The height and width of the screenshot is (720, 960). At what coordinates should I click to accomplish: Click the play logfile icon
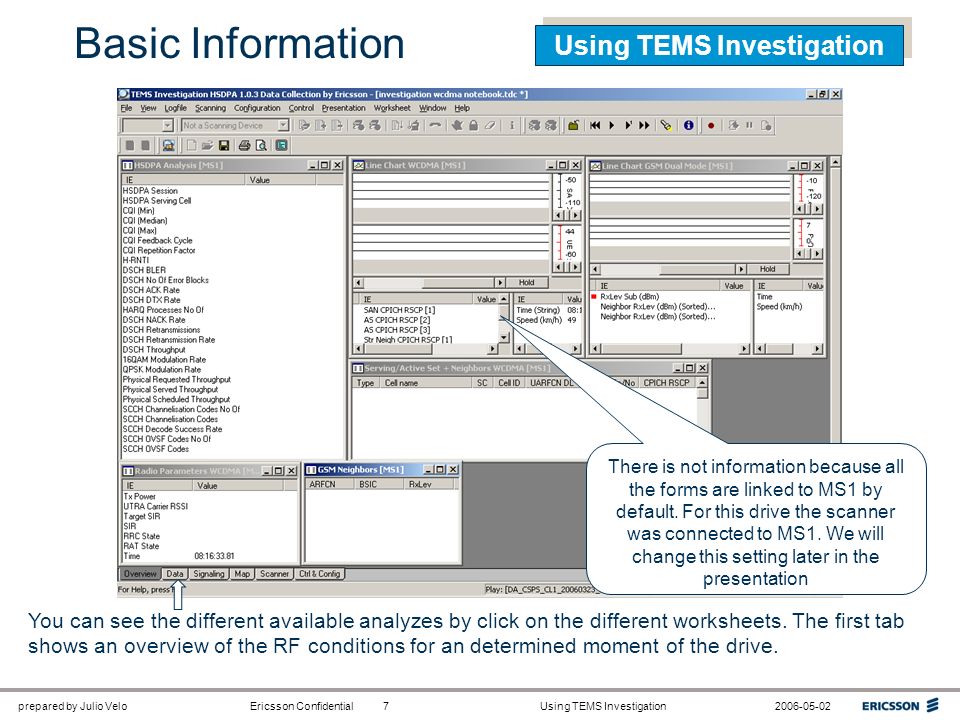(x=611, y=126)
